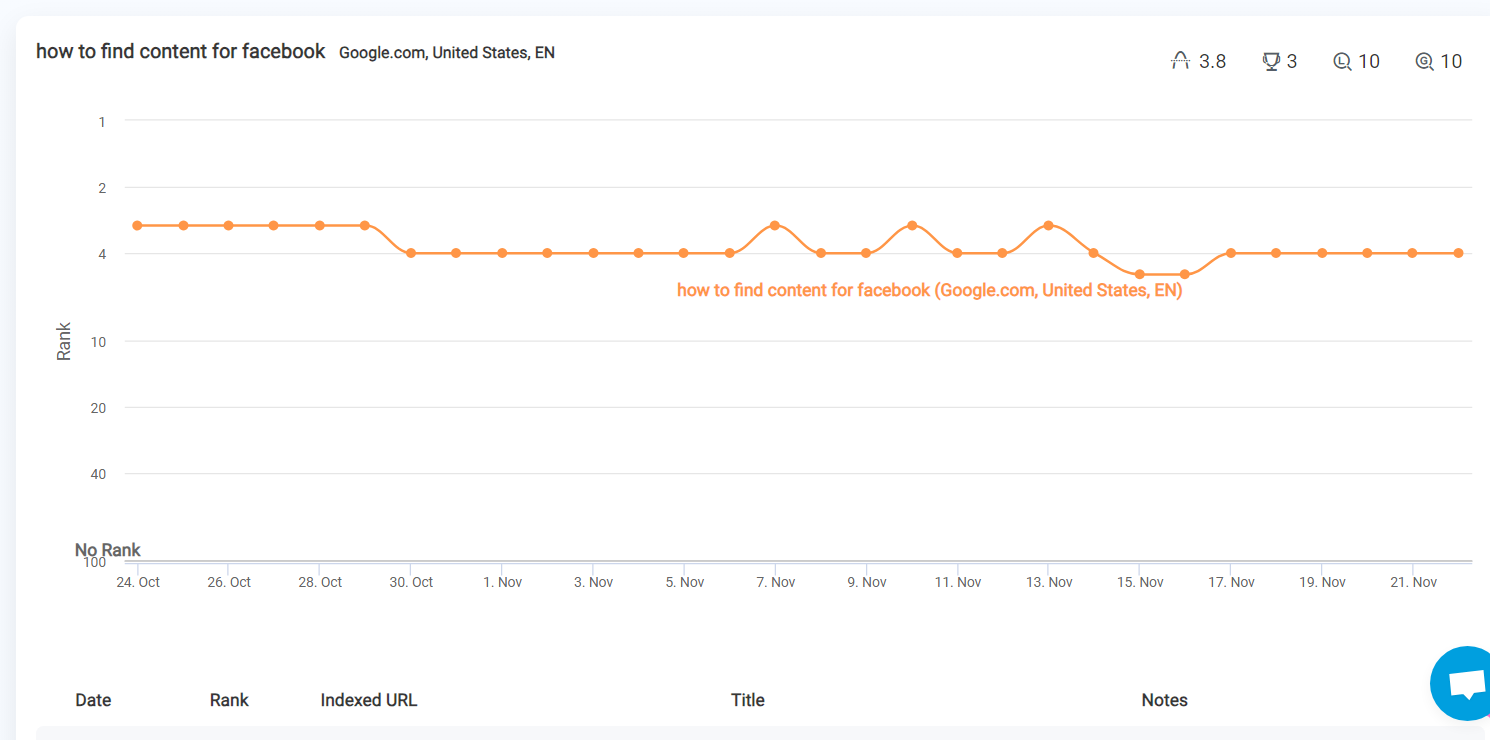Viewport: 1490px width, 740px height.
Task: Click the 'Google.com, United States, EN' label
Action: tap(447, 53)
